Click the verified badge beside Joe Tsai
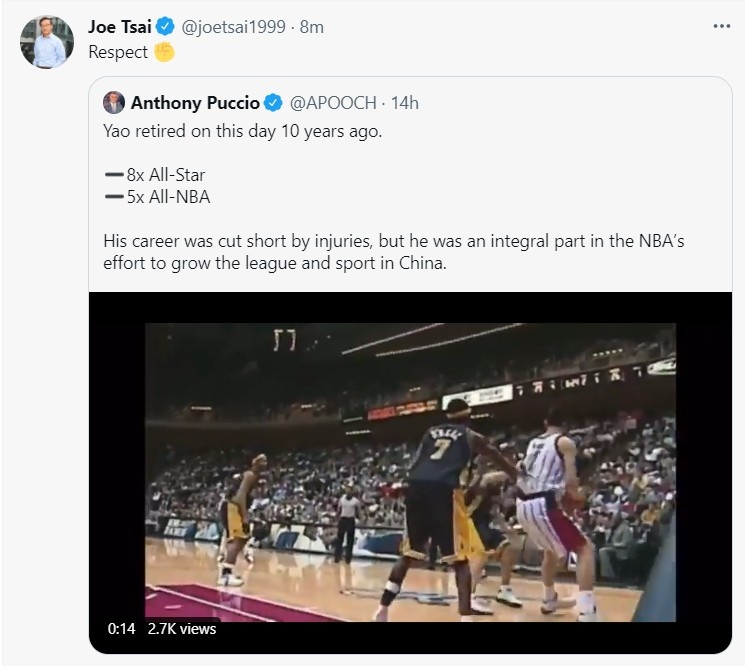Image resolution: width=745 pixels, height=666 pixels. pos(166,27)
